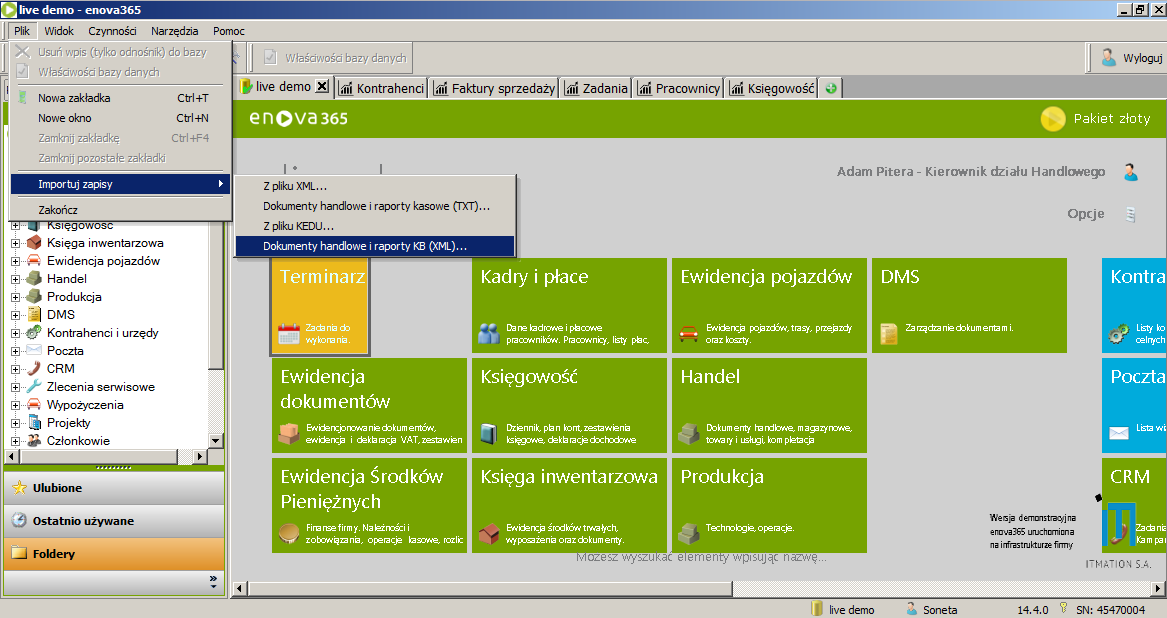The image size is (1167, 618).
Task: Click the calendar icon in Terminarz tile
Action: (289, 334)
